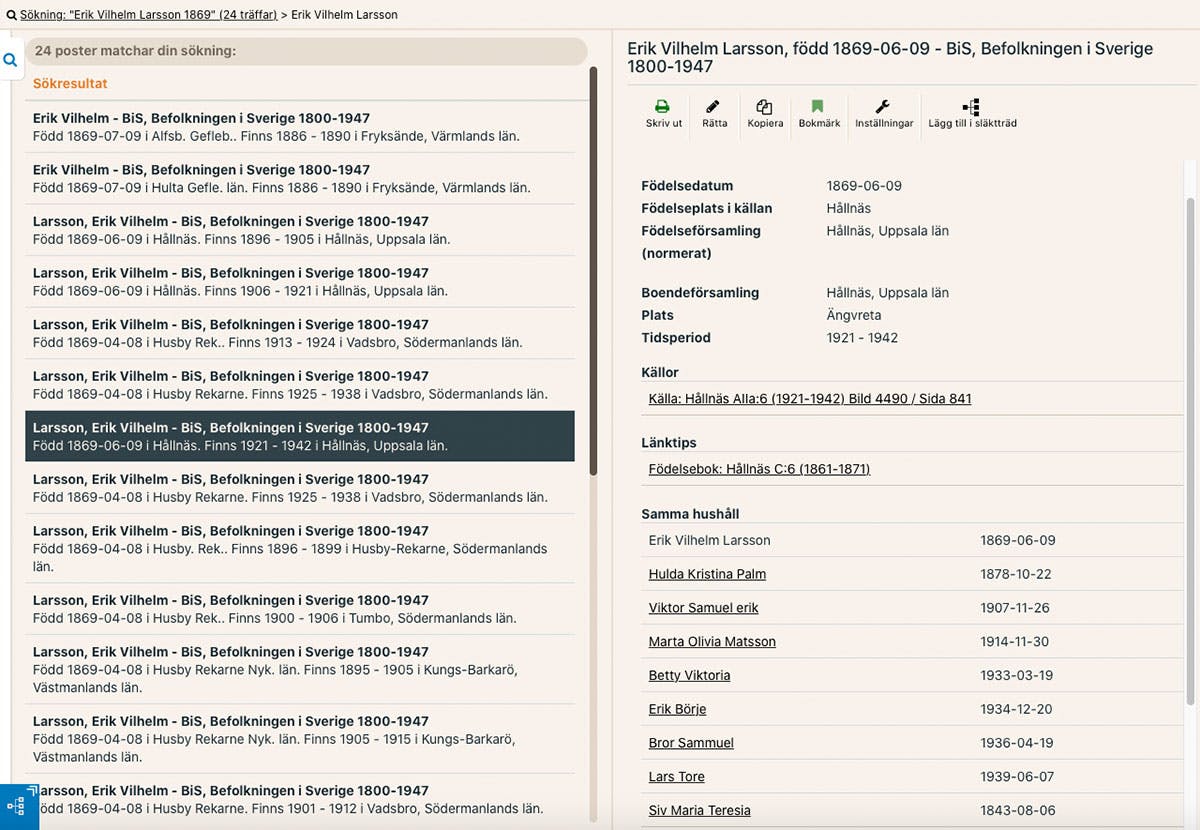
Task: Click the Rätta pencil icon
Action: [713, 107]
